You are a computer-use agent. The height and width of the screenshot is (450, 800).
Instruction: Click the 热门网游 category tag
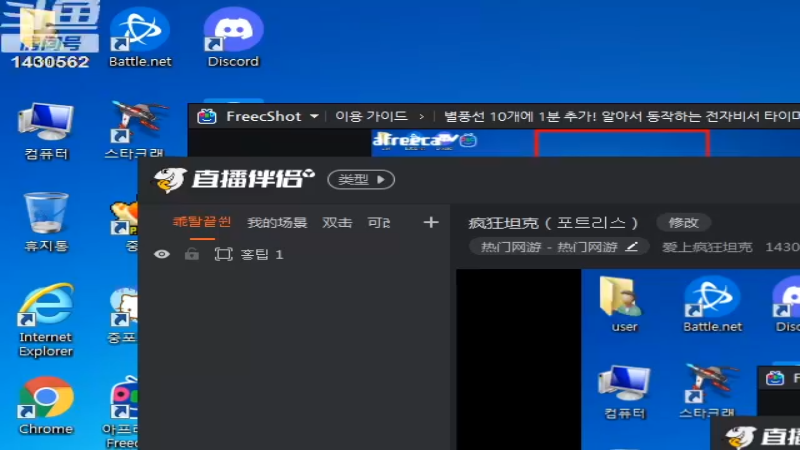pyautogui.click(x=559, y=247)
